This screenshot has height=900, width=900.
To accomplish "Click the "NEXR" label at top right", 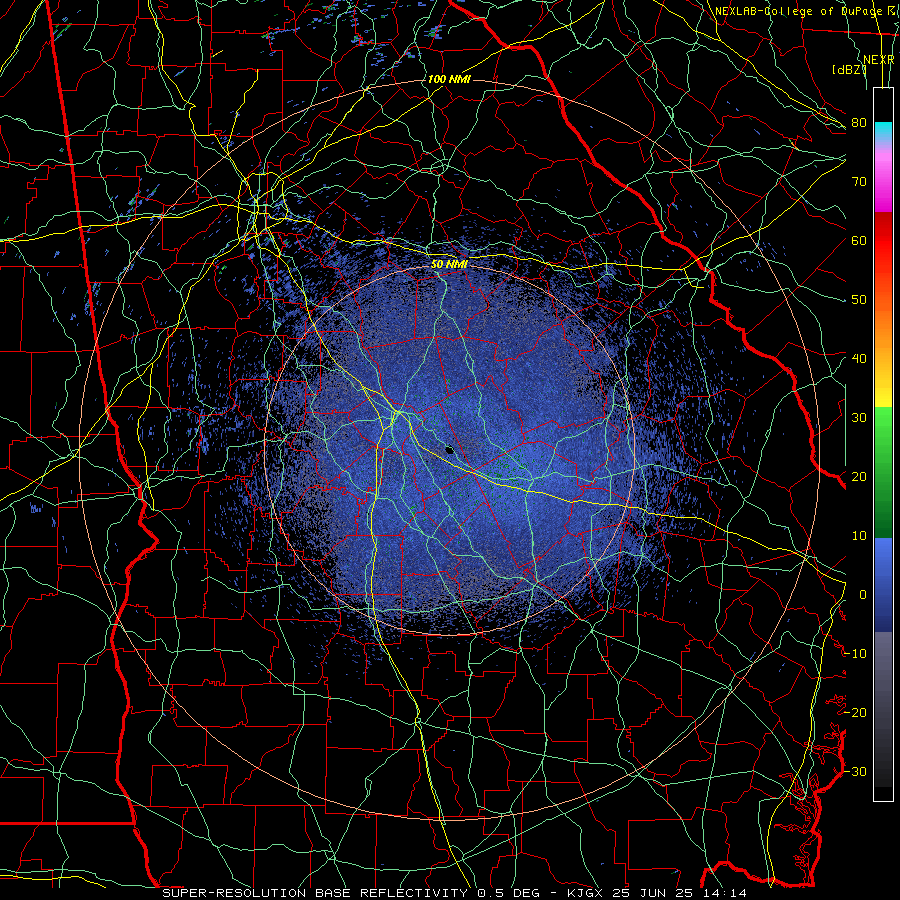I will point(878,60).
